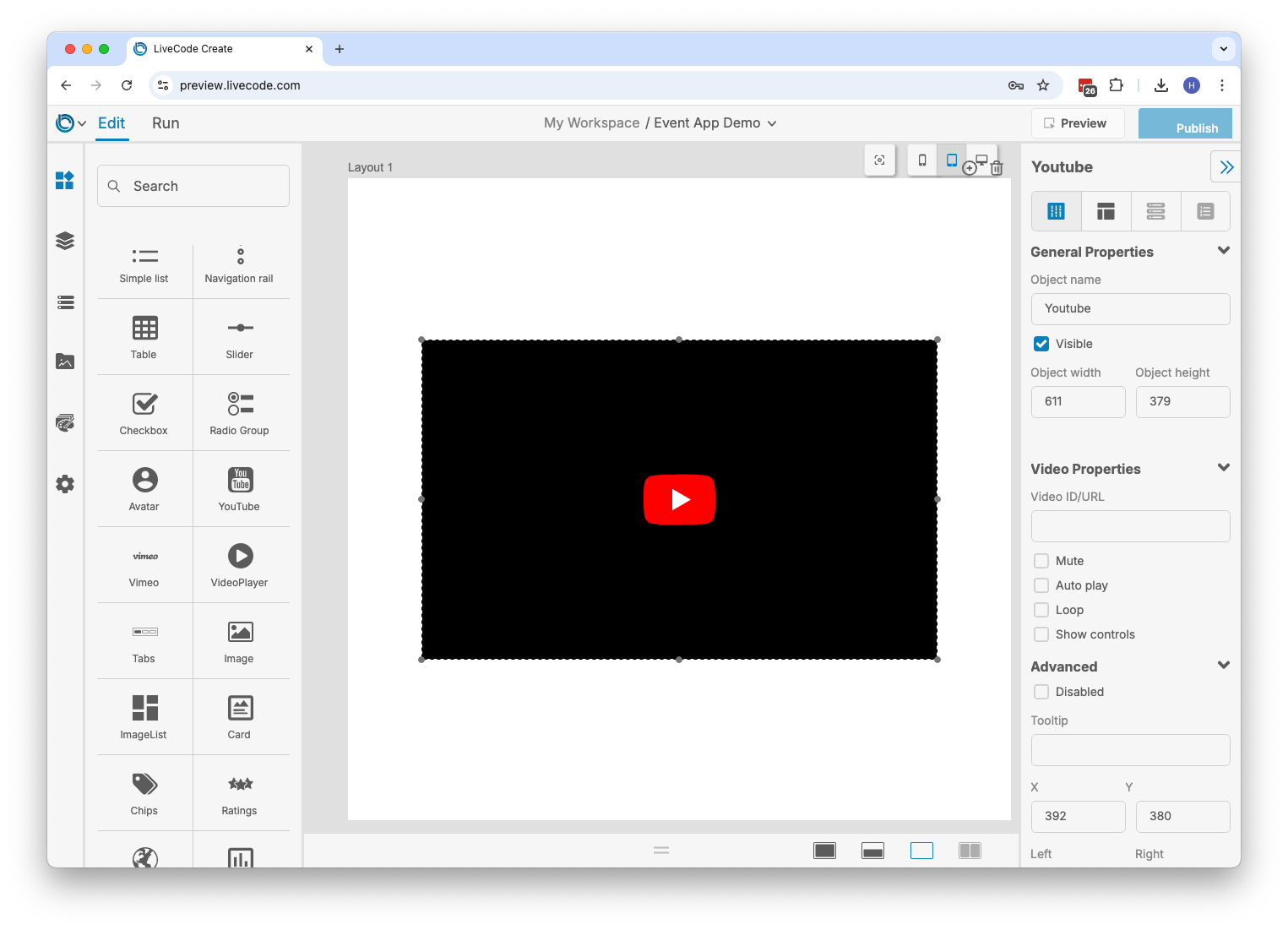Screen dimensions: 1288x930
Task: Collapse the Advanced section
Action: [1223, 666]
